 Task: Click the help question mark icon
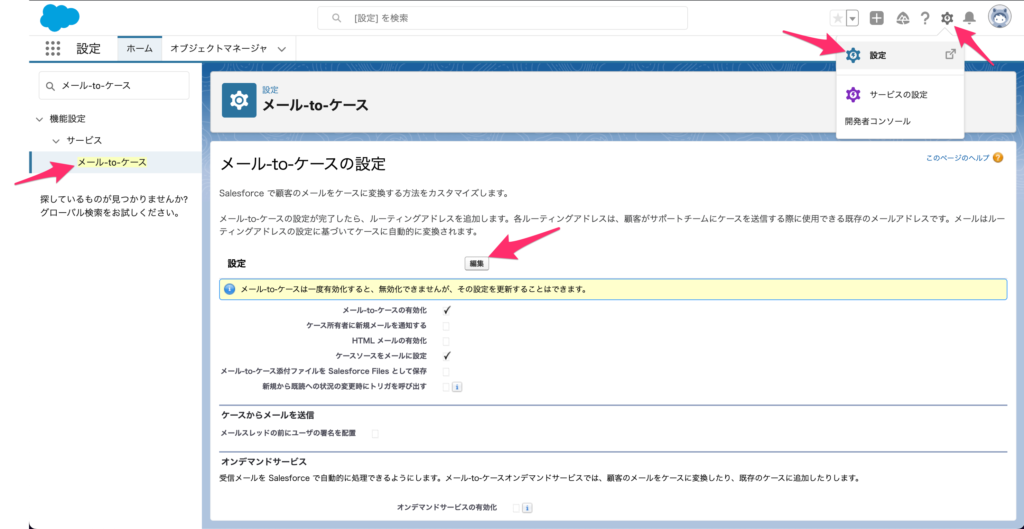pos(925,18)
